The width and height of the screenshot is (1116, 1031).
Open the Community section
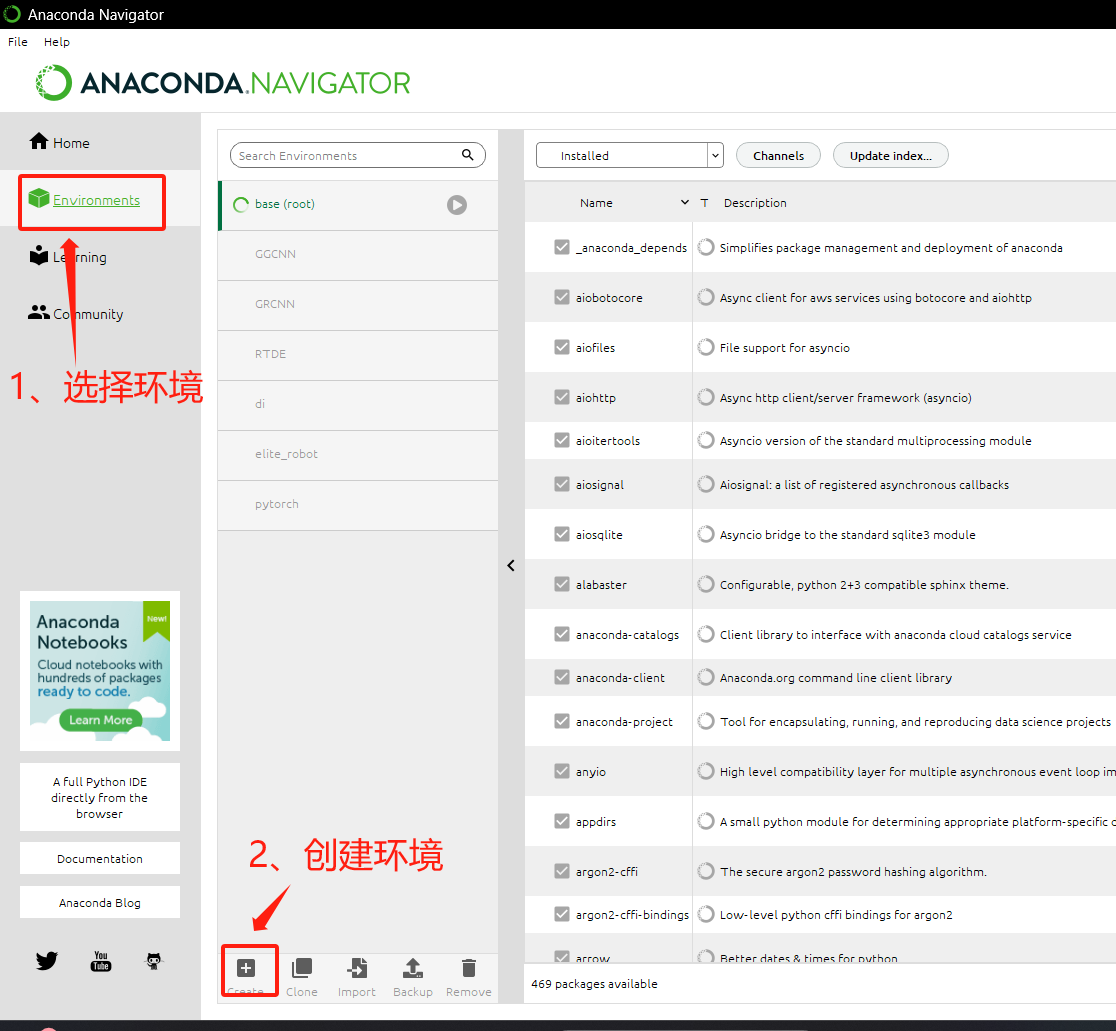[75, 313]
